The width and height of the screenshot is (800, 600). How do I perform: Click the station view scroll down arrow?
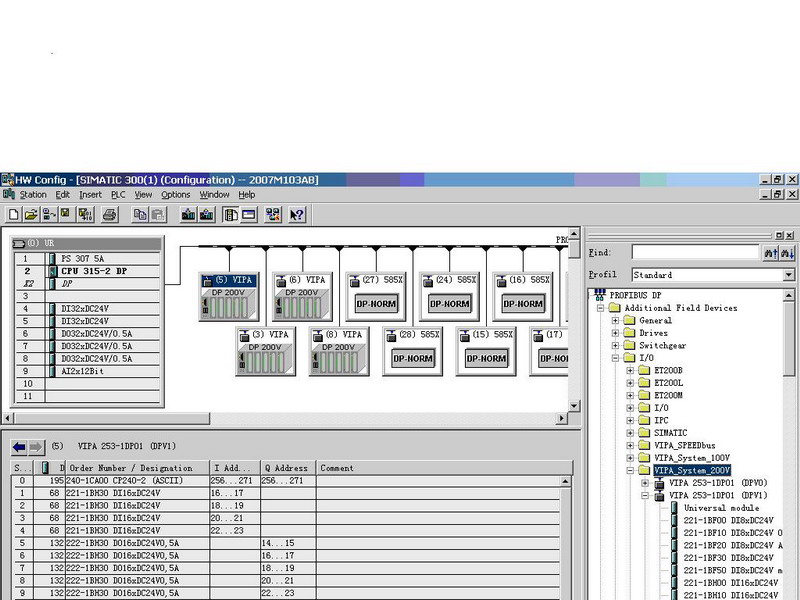coord(574,406)
